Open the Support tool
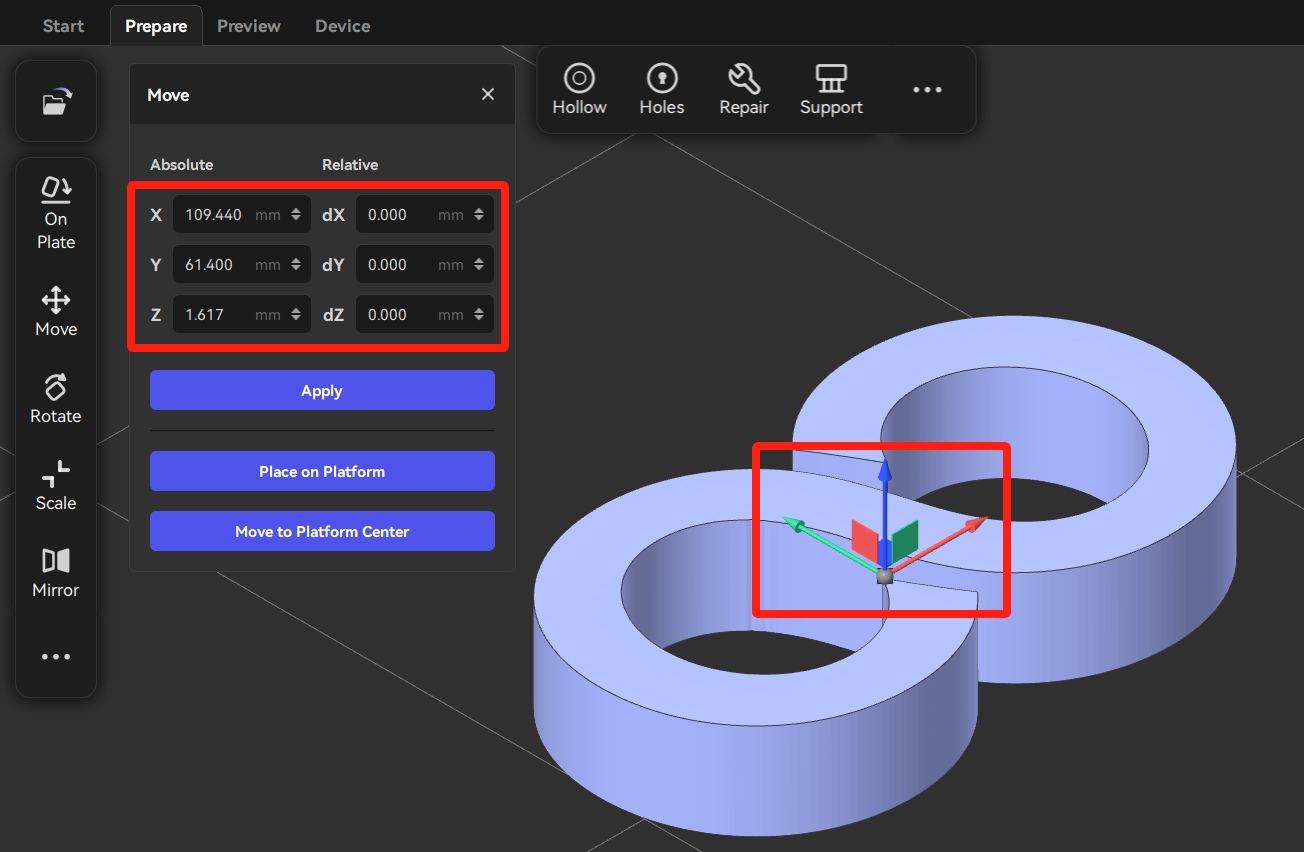Screen dimensions: 1304x852 tap(831, 89)
